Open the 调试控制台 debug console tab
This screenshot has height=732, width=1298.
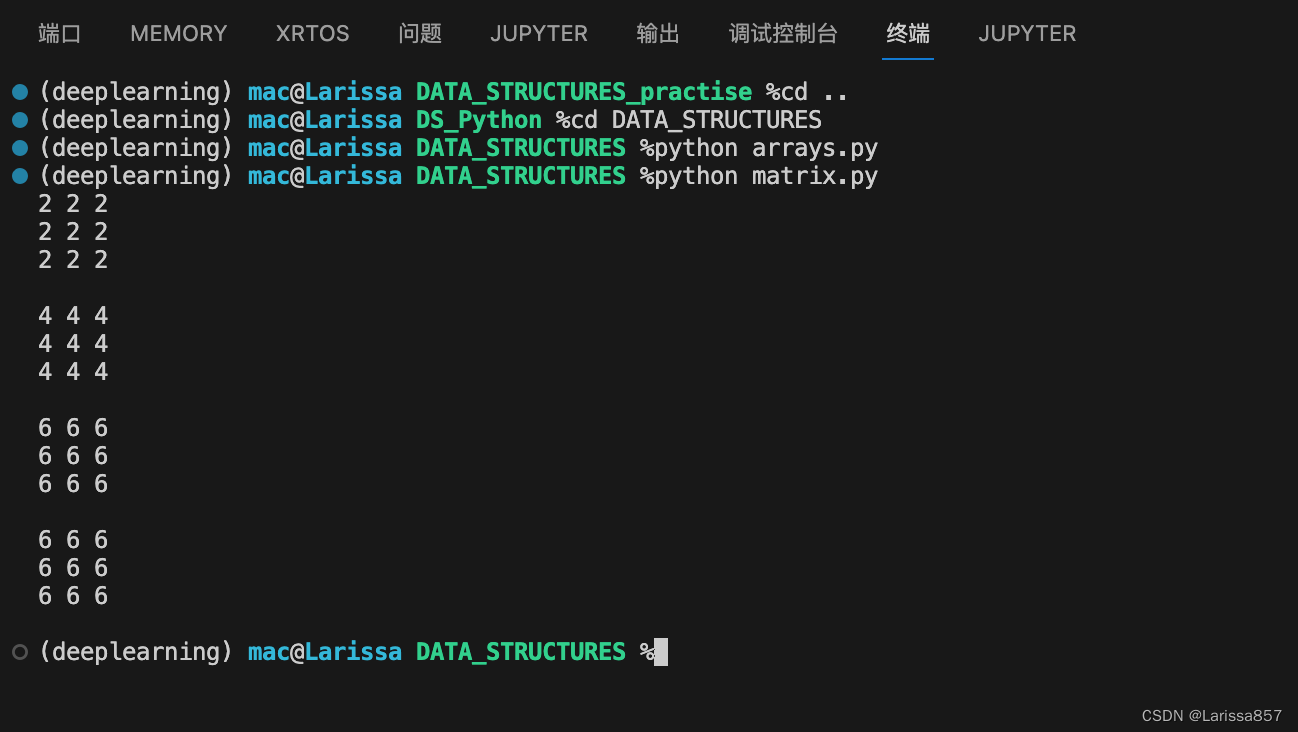[783, 33]
